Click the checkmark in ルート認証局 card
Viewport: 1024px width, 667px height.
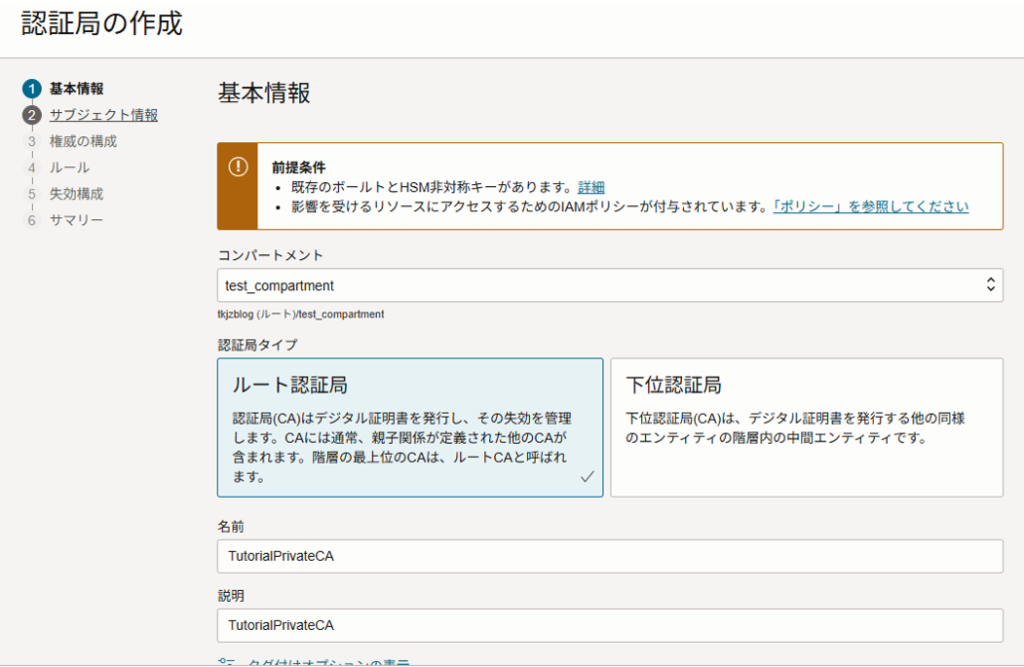point(587,477)
